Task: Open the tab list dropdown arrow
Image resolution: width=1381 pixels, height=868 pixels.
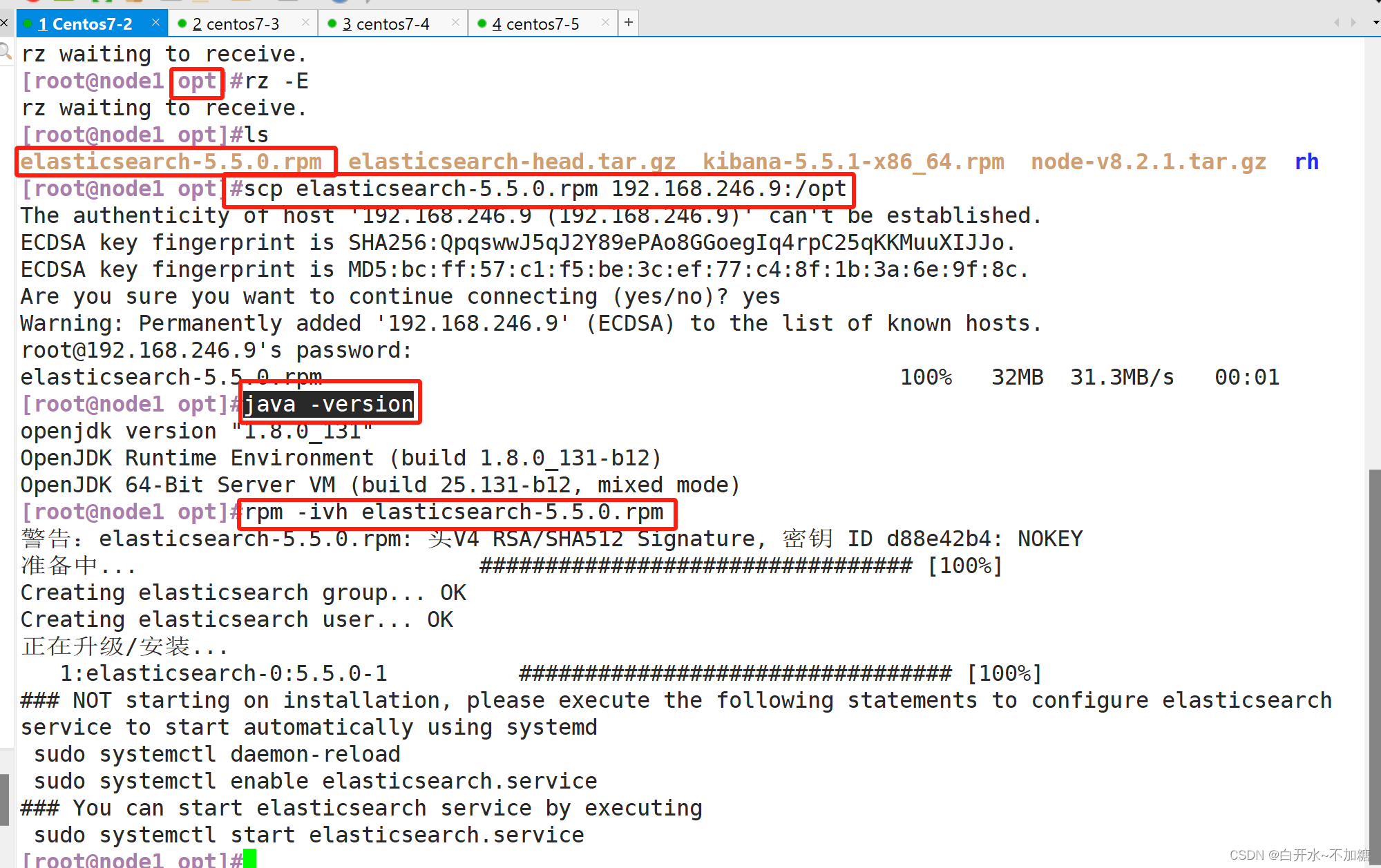Action: (x=1375, y=23)
